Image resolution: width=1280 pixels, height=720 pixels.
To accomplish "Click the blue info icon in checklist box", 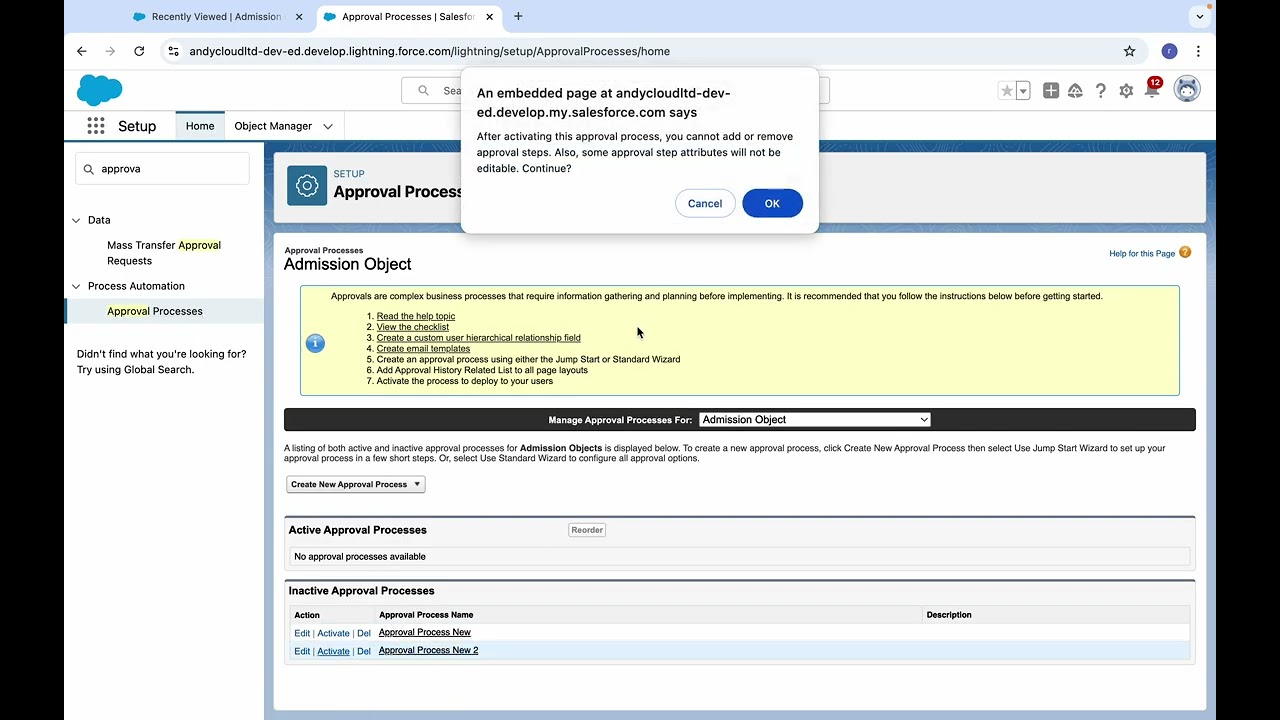I will 315,343.
